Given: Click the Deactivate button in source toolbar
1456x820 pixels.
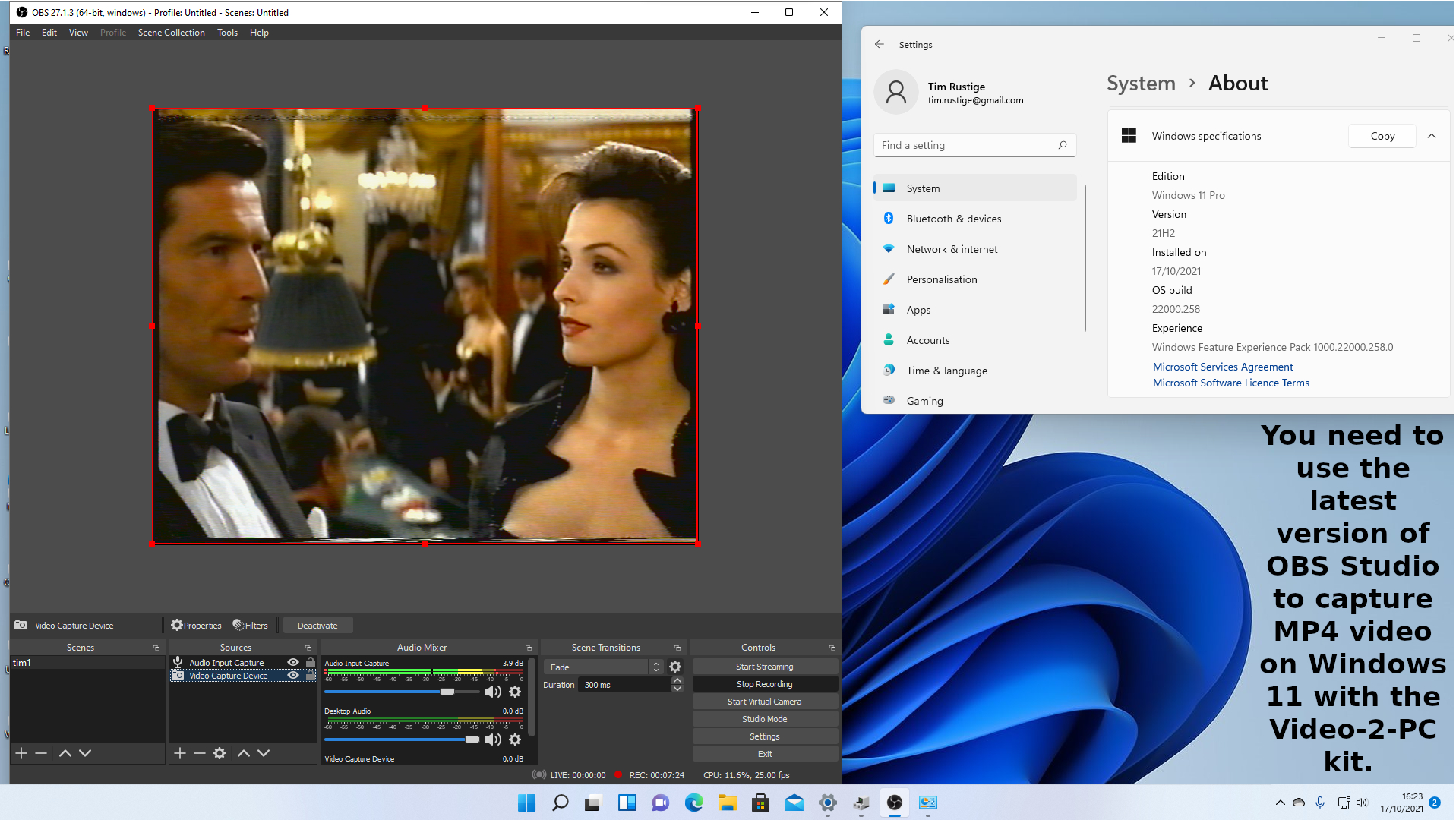Looking at the screenshot, I should pyautogui.click(x=317, y=626).
